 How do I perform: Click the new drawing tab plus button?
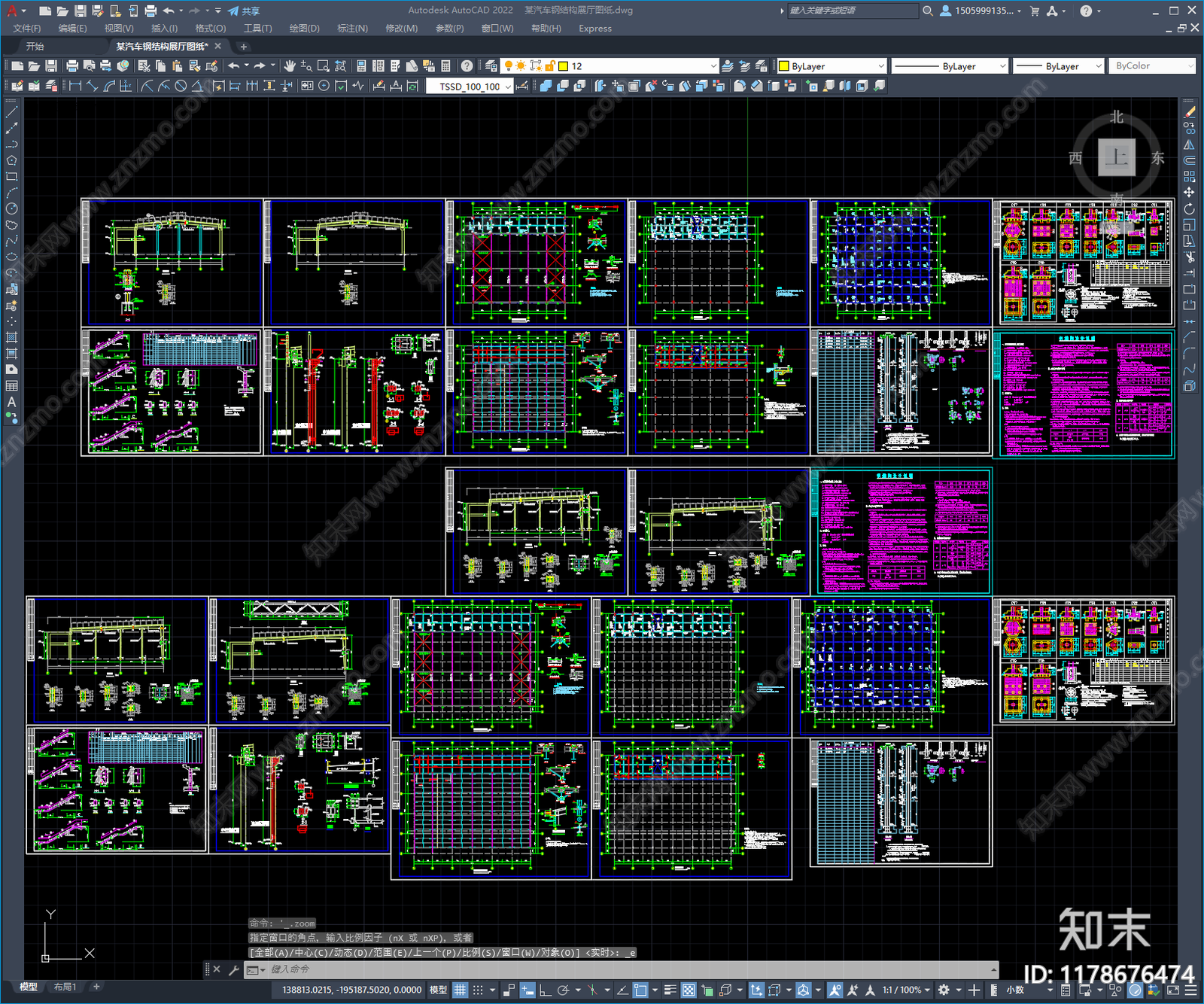(243, 47)
